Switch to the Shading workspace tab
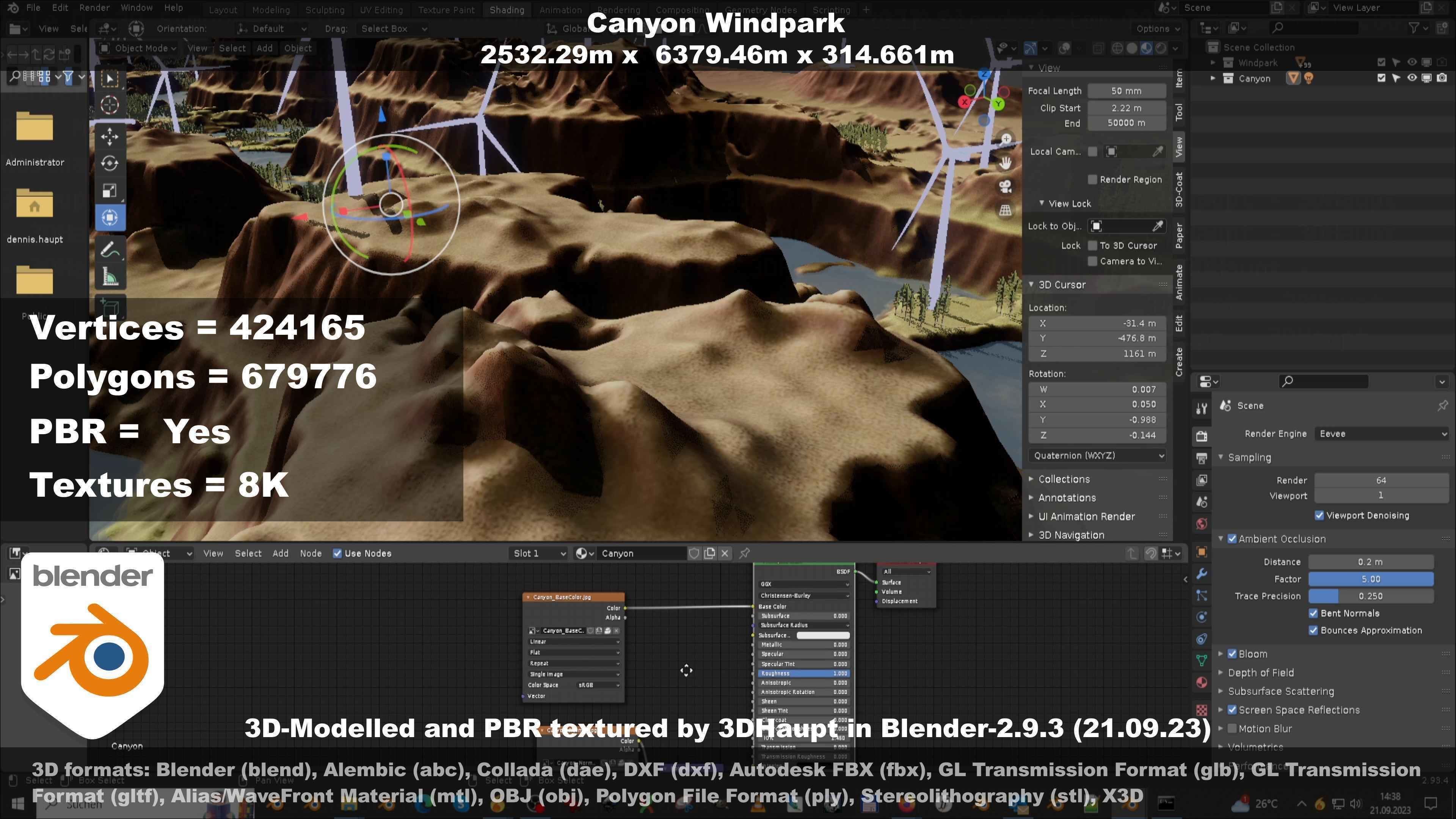 (x=507, y=9)
